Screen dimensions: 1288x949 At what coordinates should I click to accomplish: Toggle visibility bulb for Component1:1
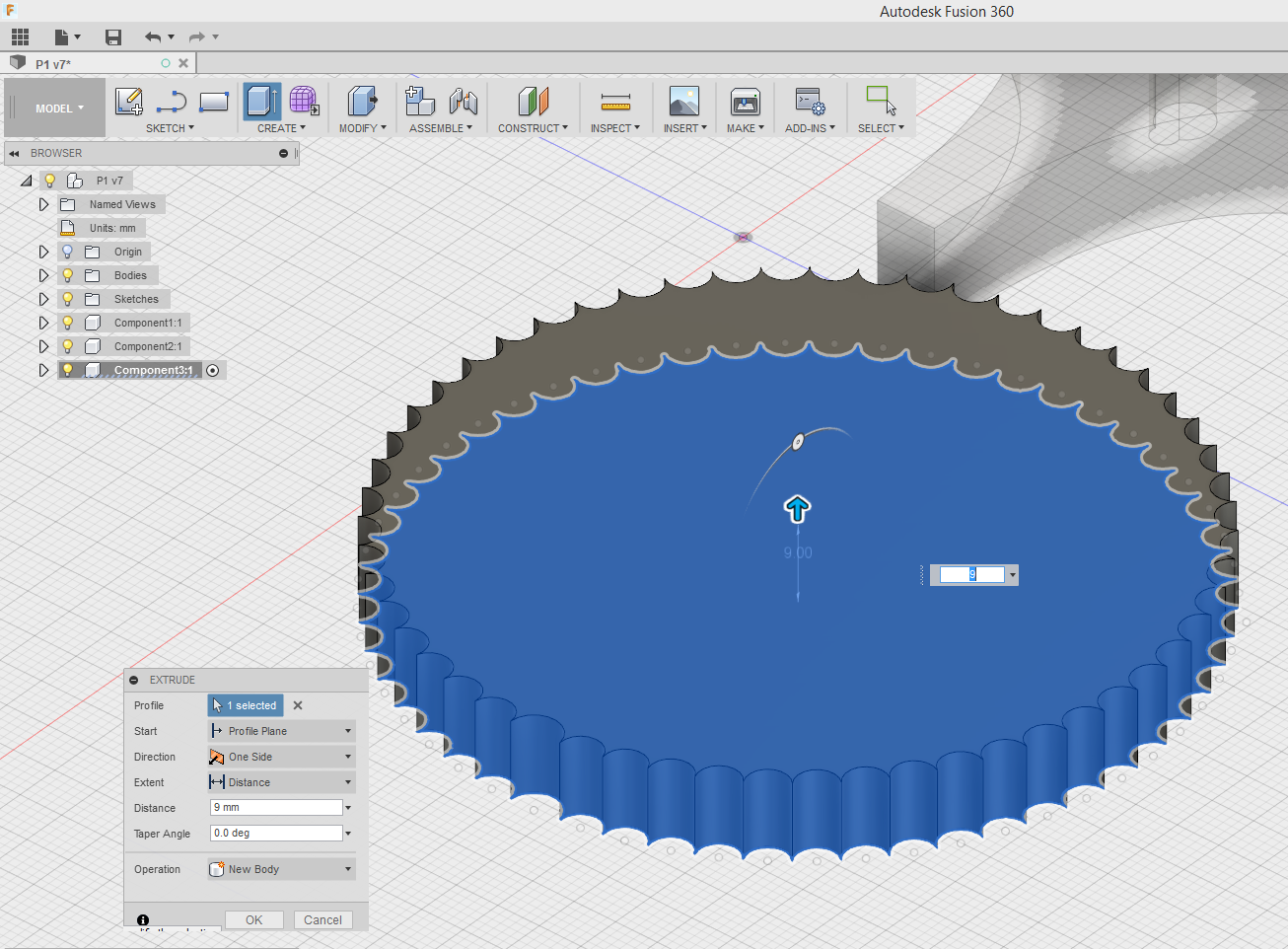[x=67, y=323]
